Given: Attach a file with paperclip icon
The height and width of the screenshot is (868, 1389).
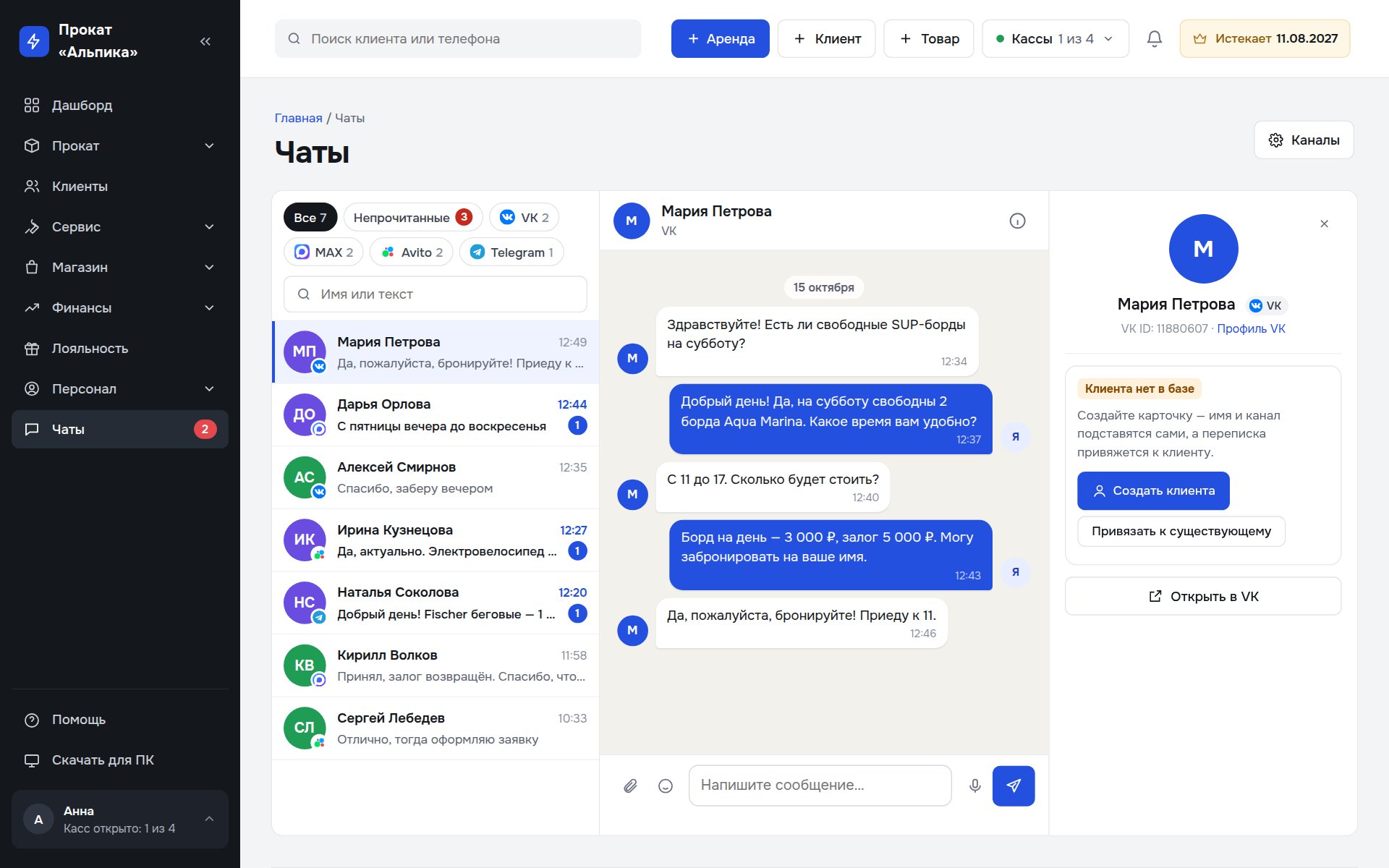Looking at the screenshot, I should click(630, 786).
